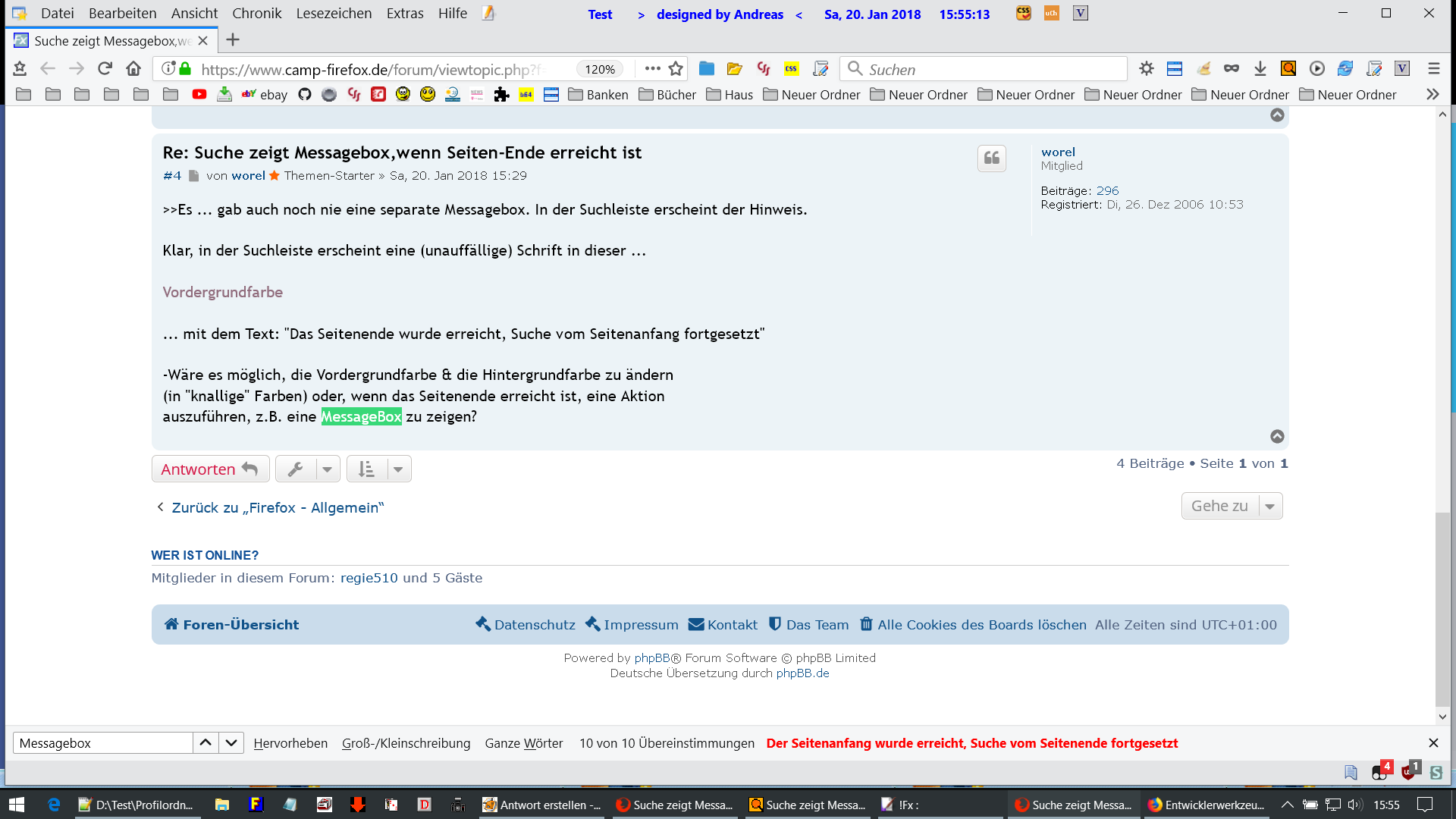This screenshot has width=1456, height=819.
Task: Bookmark this page with star icon
Action: [676, 69]
